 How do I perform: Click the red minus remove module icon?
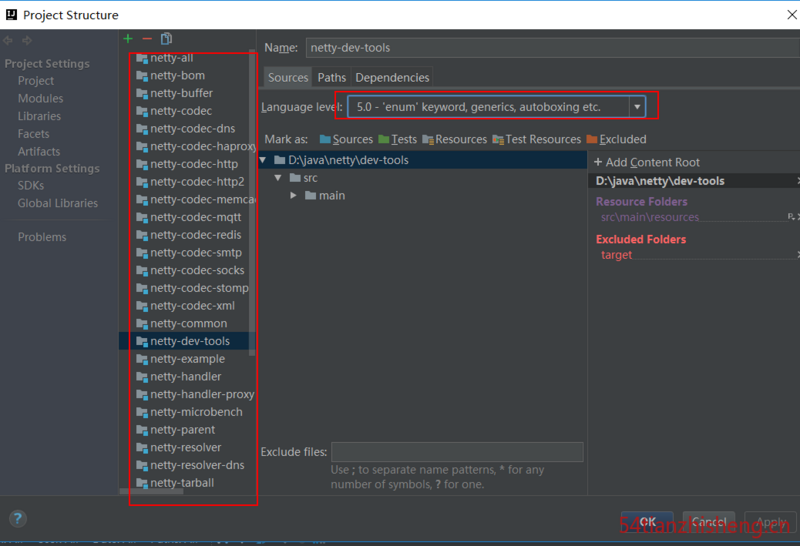tap(147, 39)
